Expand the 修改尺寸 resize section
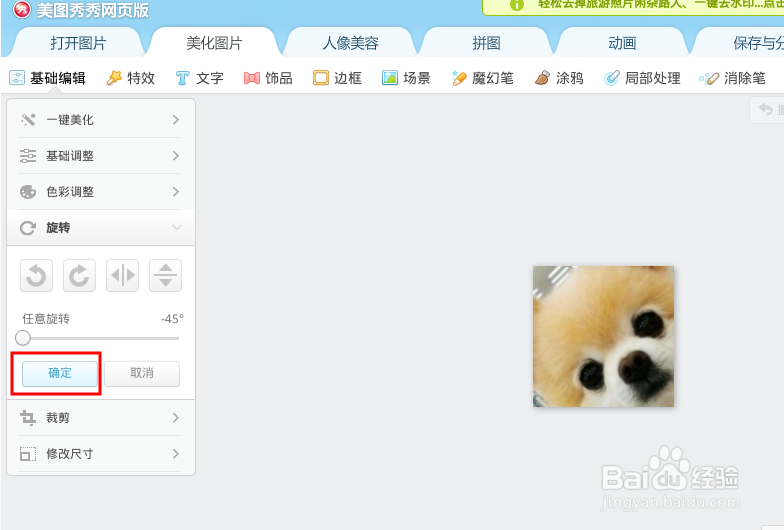This screenshot has height=530, width=784. [x=100, y=454]
